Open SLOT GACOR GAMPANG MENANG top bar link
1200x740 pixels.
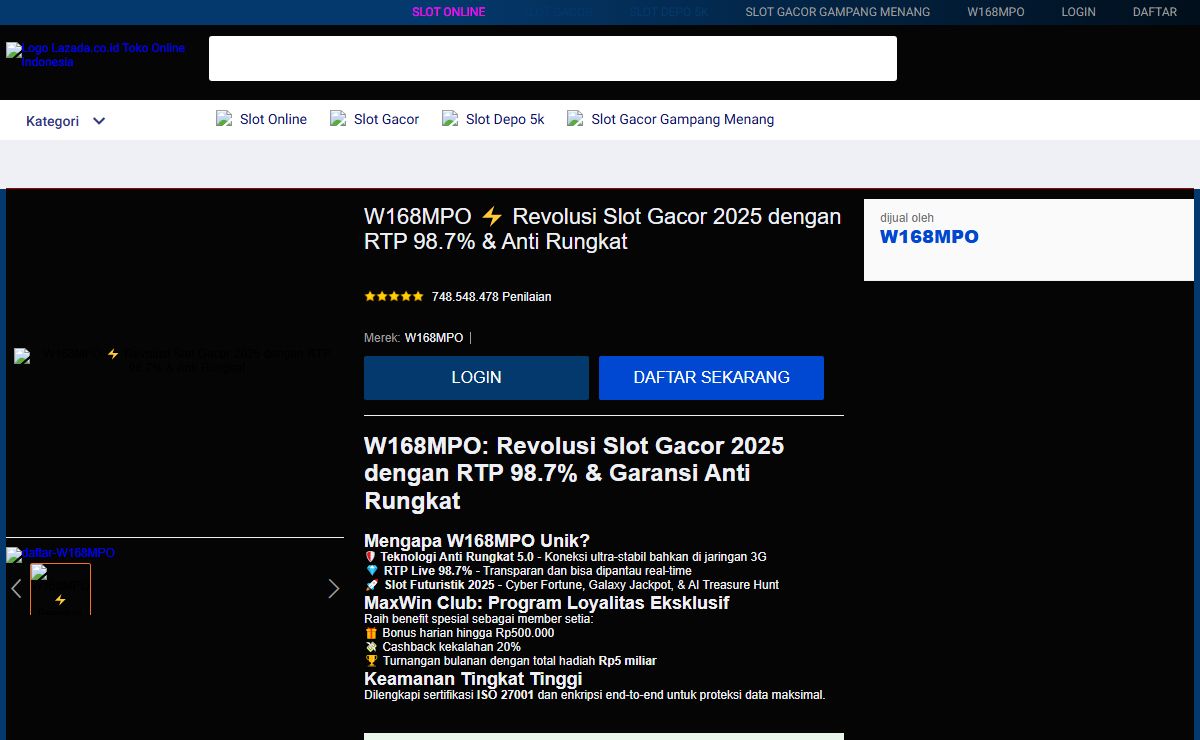coord(837,12)
